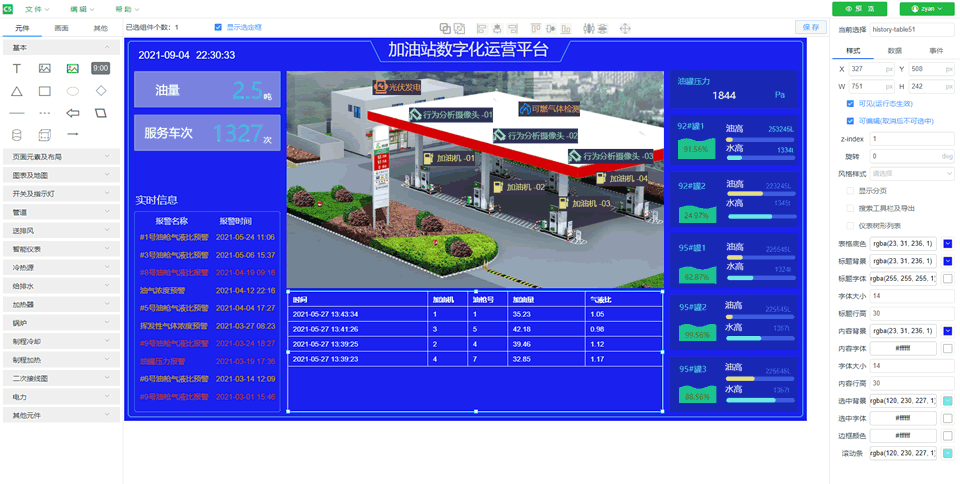
Task: Click the 当前选择 history-table51 field
Action: [912, 28]
